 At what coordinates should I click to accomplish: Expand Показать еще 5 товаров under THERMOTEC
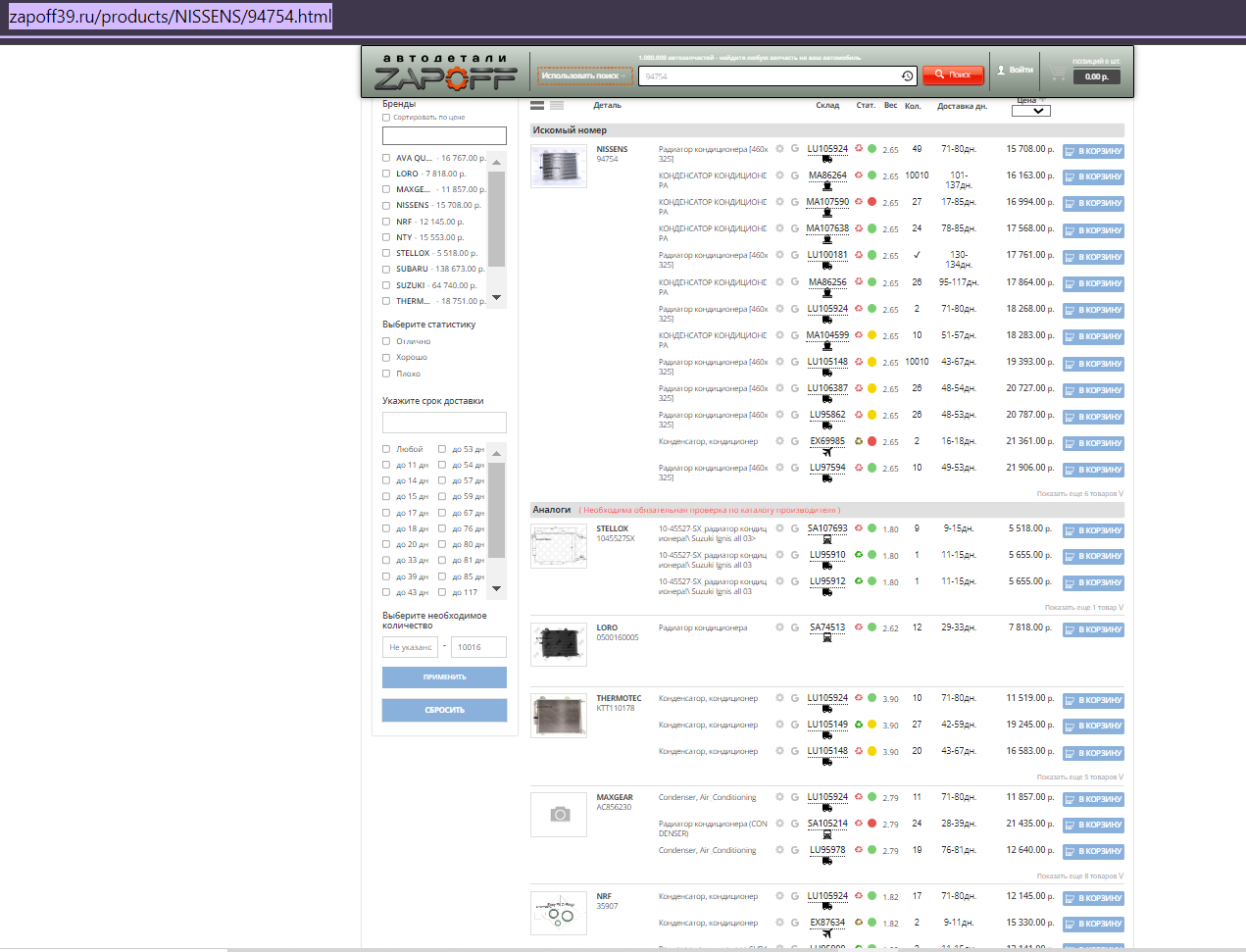click(1079, 777)
